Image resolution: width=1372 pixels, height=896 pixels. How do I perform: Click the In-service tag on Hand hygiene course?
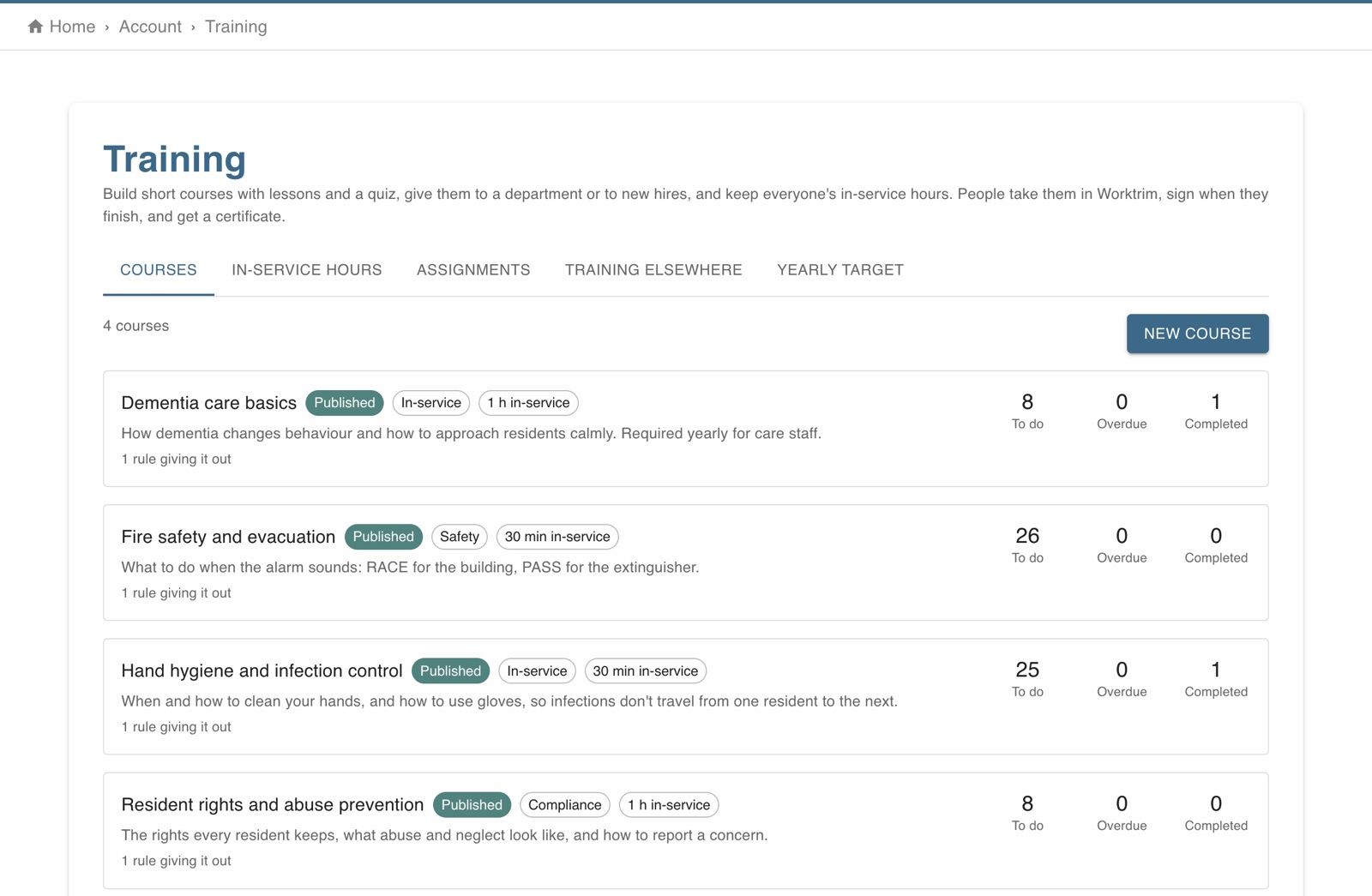coord(537,670)
